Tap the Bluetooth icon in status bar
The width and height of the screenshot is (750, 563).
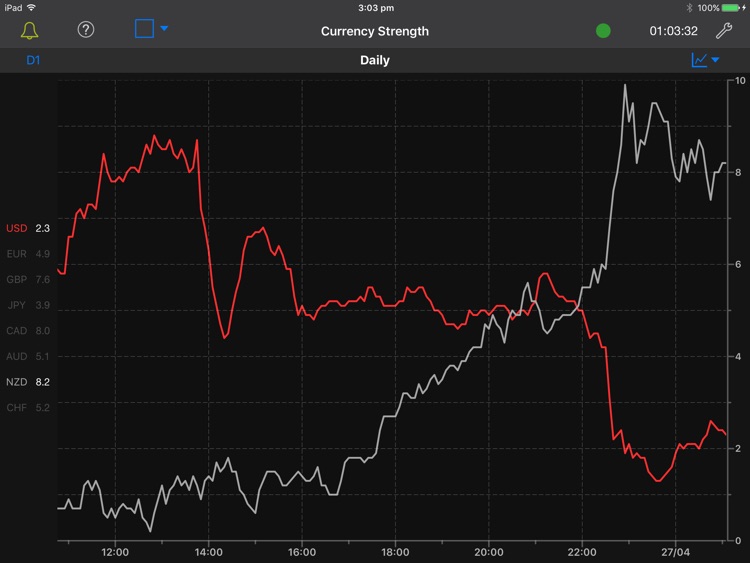tap(689, 8)
